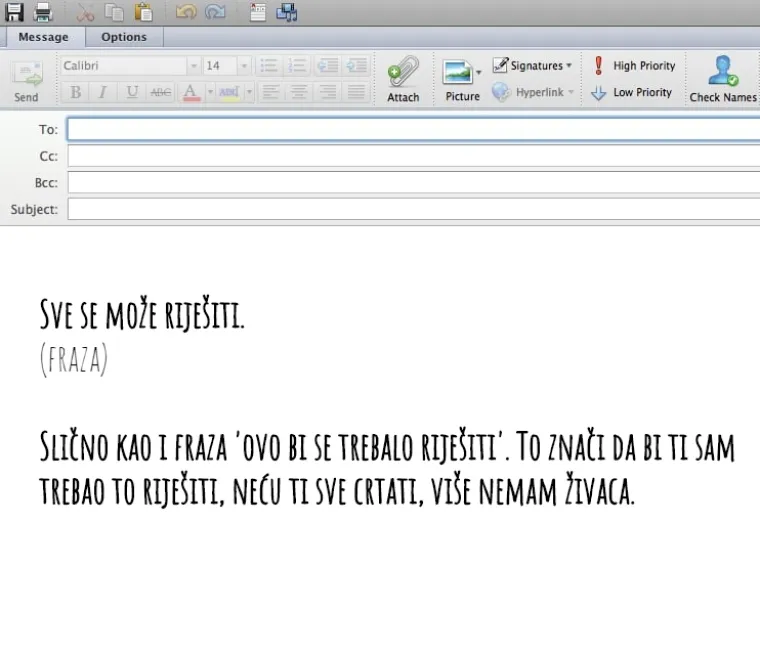Toggle Italic formatting button
This screenshot has width=760, height=652.
click(x=102, y=92)
